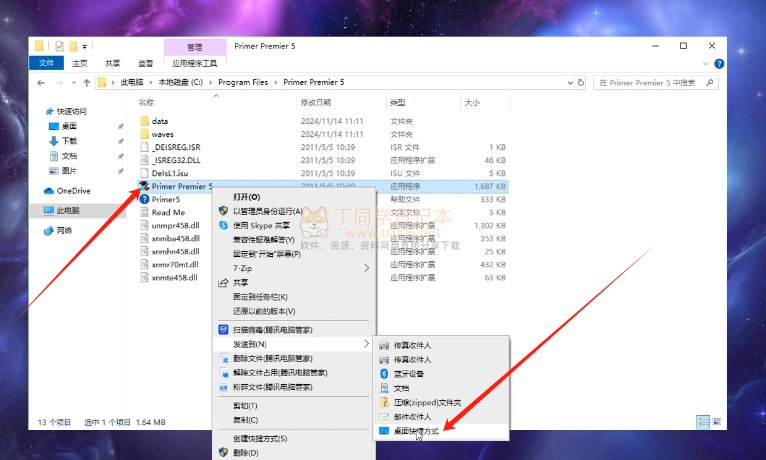Click the Read Me text file icon
Screen dimensions: 766x460
click(144, 212)
